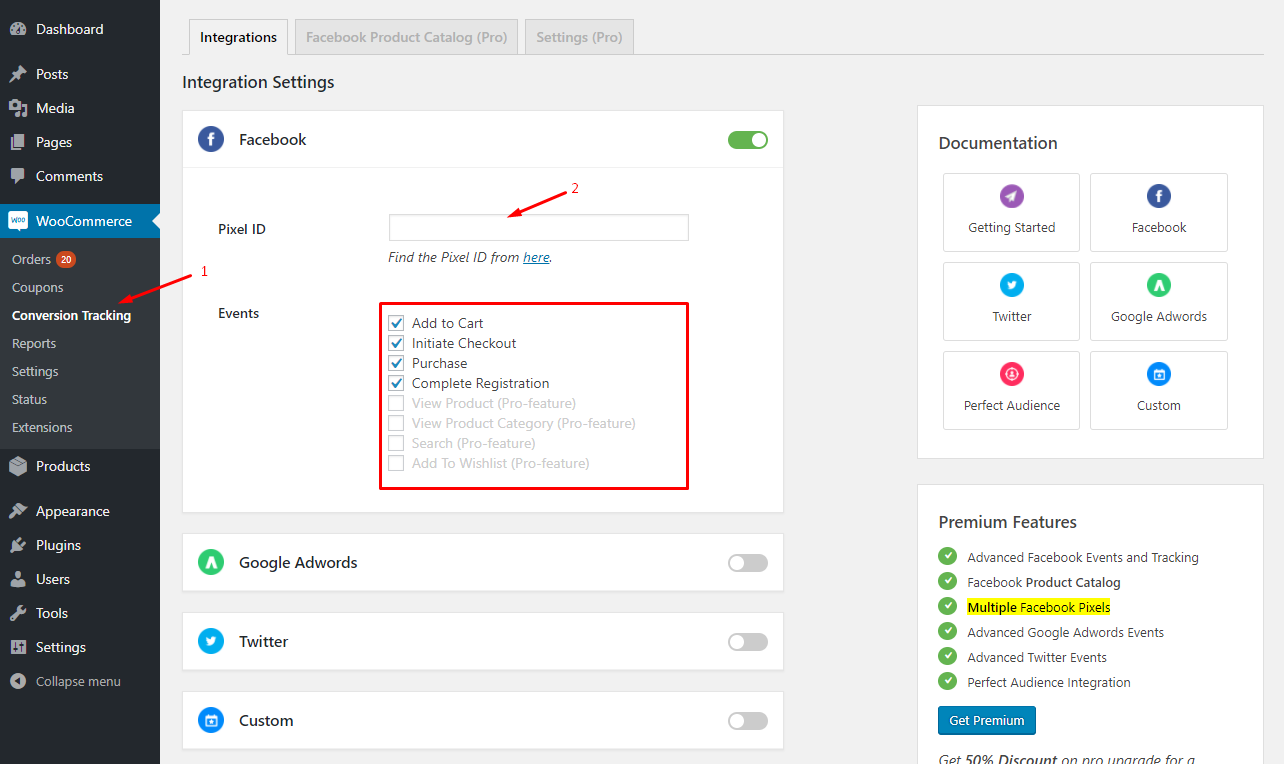Screen dimensions: 1284x764
Task: Click the Comments bubble icon
Action: pos(18,176)
